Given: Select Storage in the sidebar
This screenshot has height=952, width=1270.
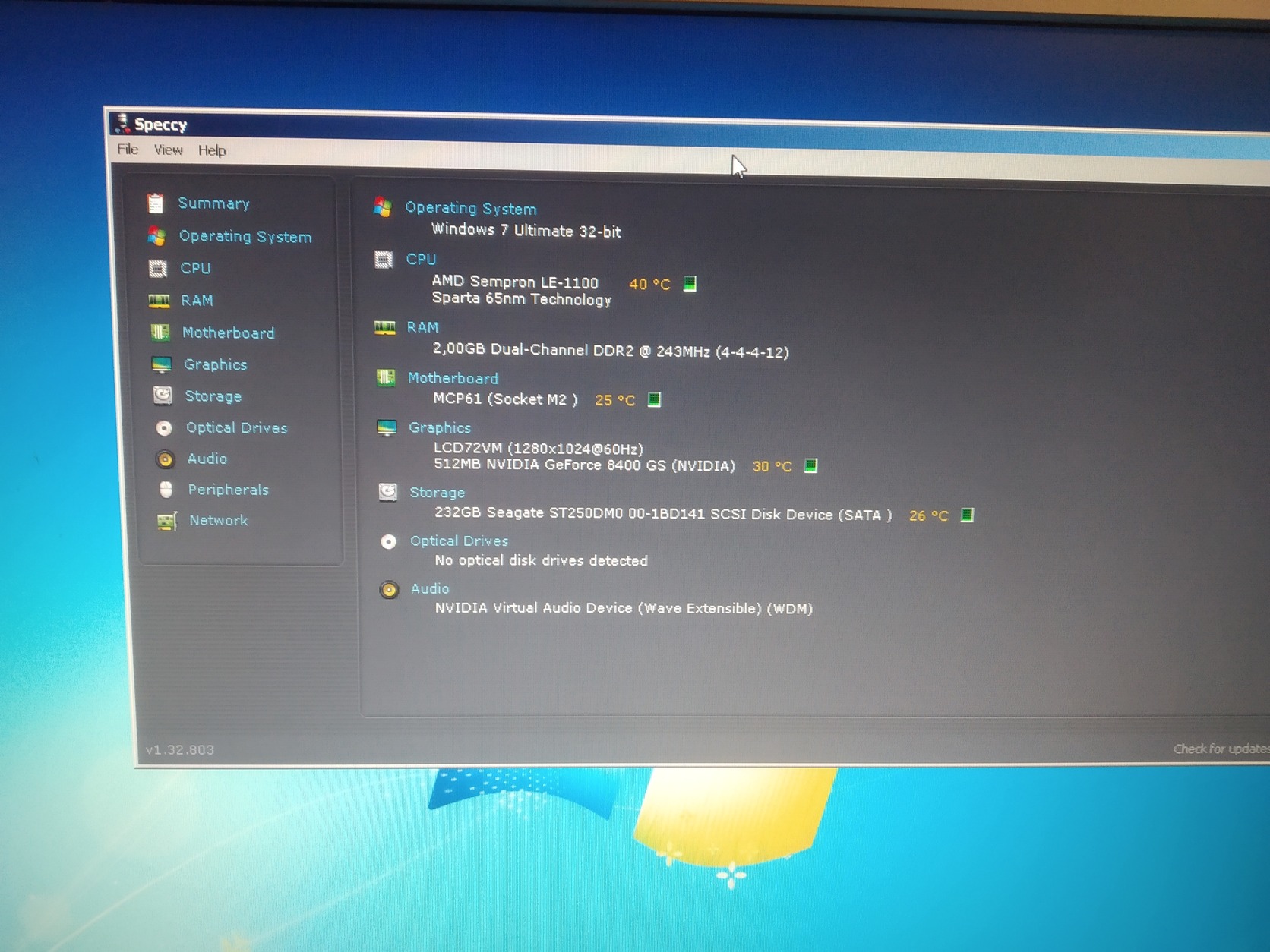Looking at the screenshot, I should [213, 396].
